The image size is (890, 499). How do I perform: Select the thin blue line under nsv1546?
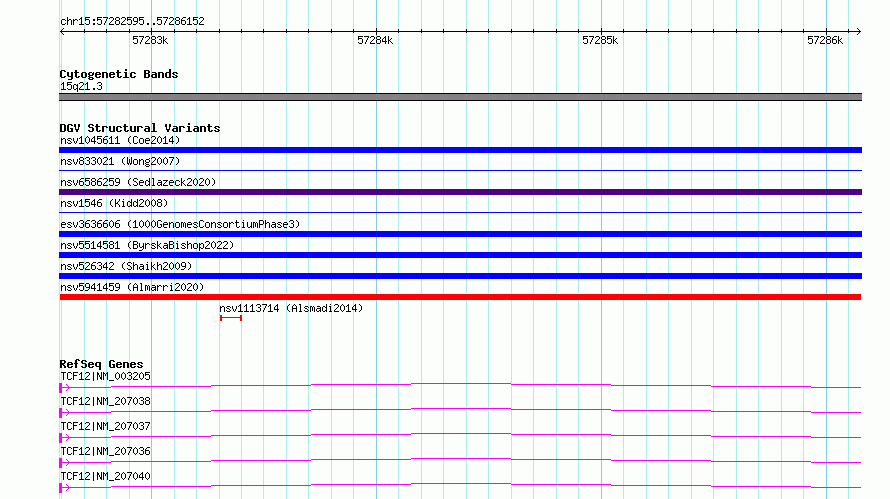pos(460,212)
